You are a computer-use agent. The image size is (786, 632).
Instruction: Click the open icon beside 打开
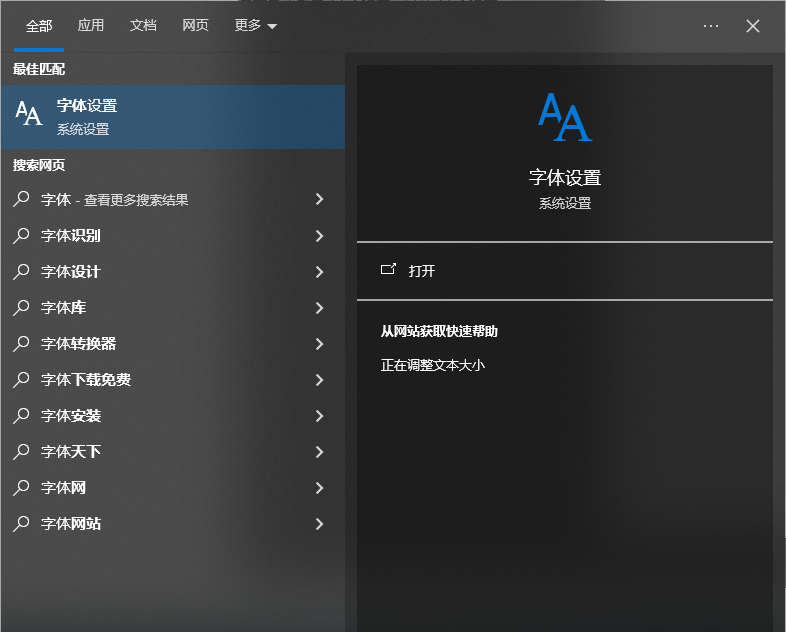[388, 270]
